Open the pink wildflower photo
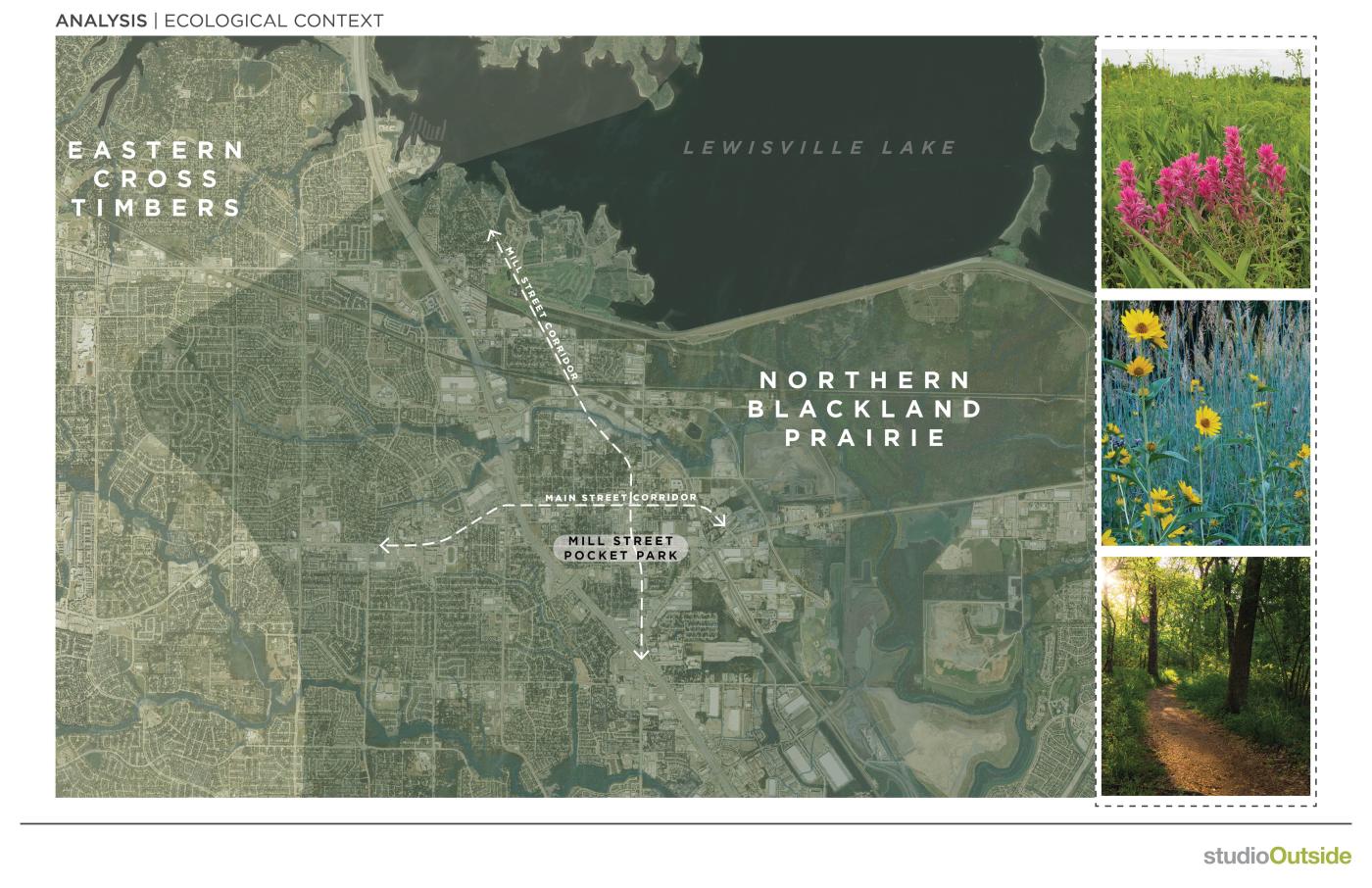1372x888 pixels. 1205,169
